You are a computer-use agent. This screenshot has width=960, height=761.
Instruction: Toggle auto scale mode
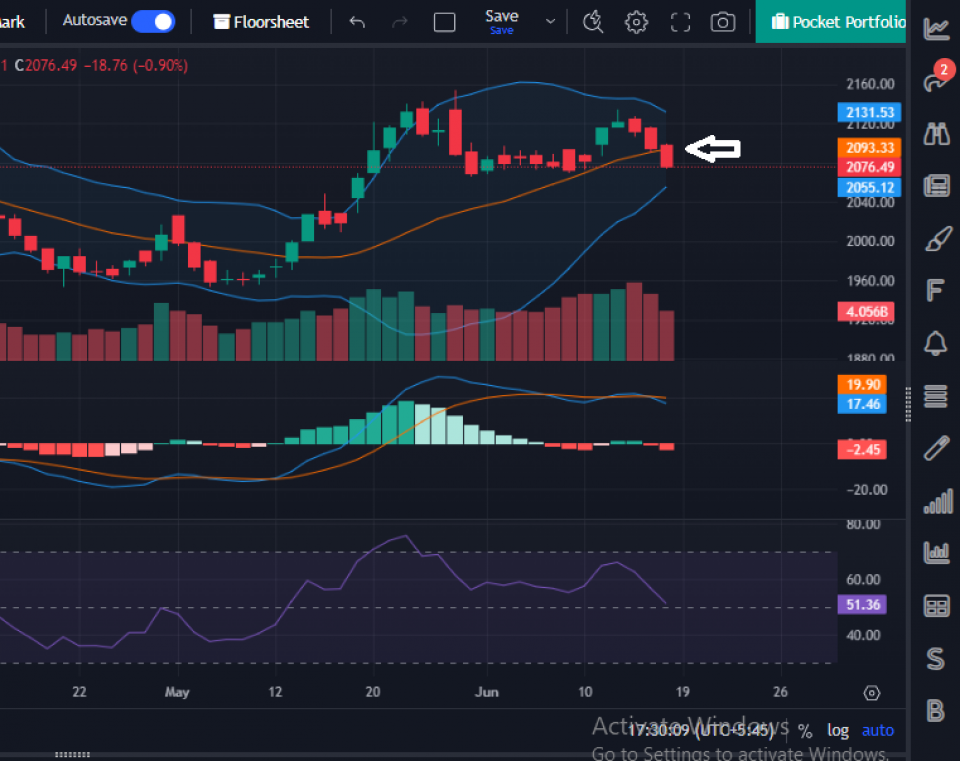878,731
